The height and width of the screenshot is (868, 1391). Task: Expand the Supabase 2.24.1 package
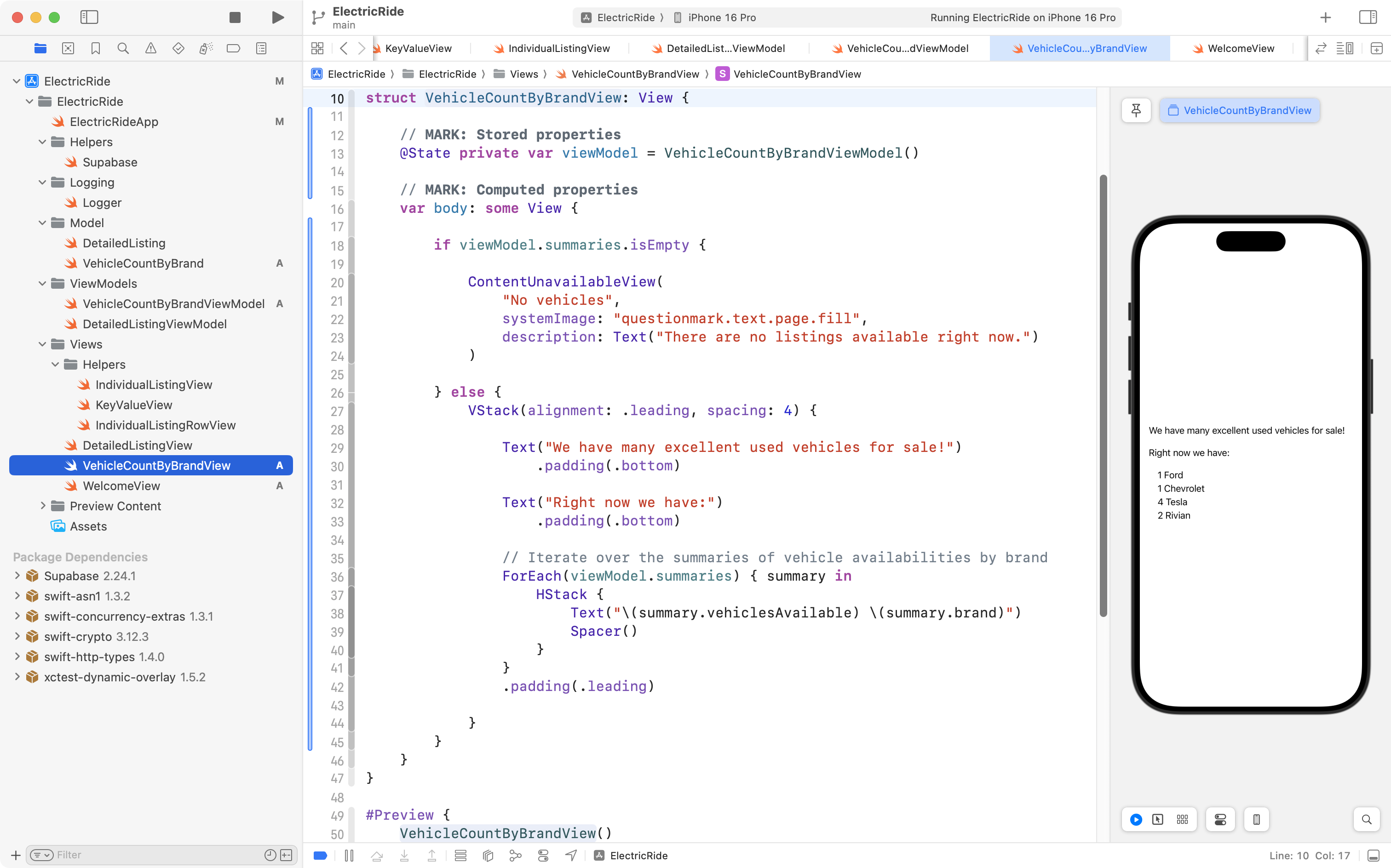click(17, 576)
